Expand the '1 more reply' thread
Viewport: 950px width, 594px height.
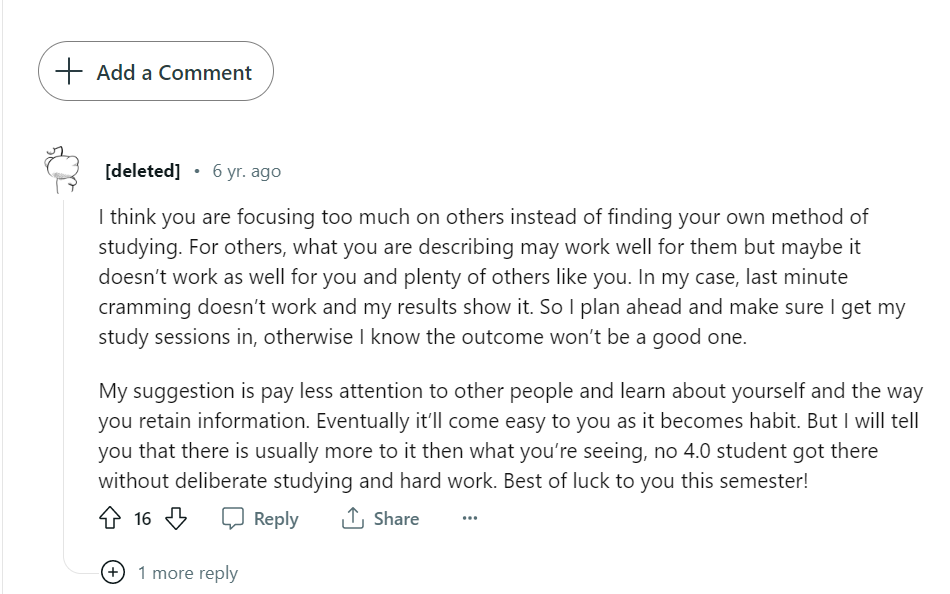pyautogui.click(x=188, y=573)
